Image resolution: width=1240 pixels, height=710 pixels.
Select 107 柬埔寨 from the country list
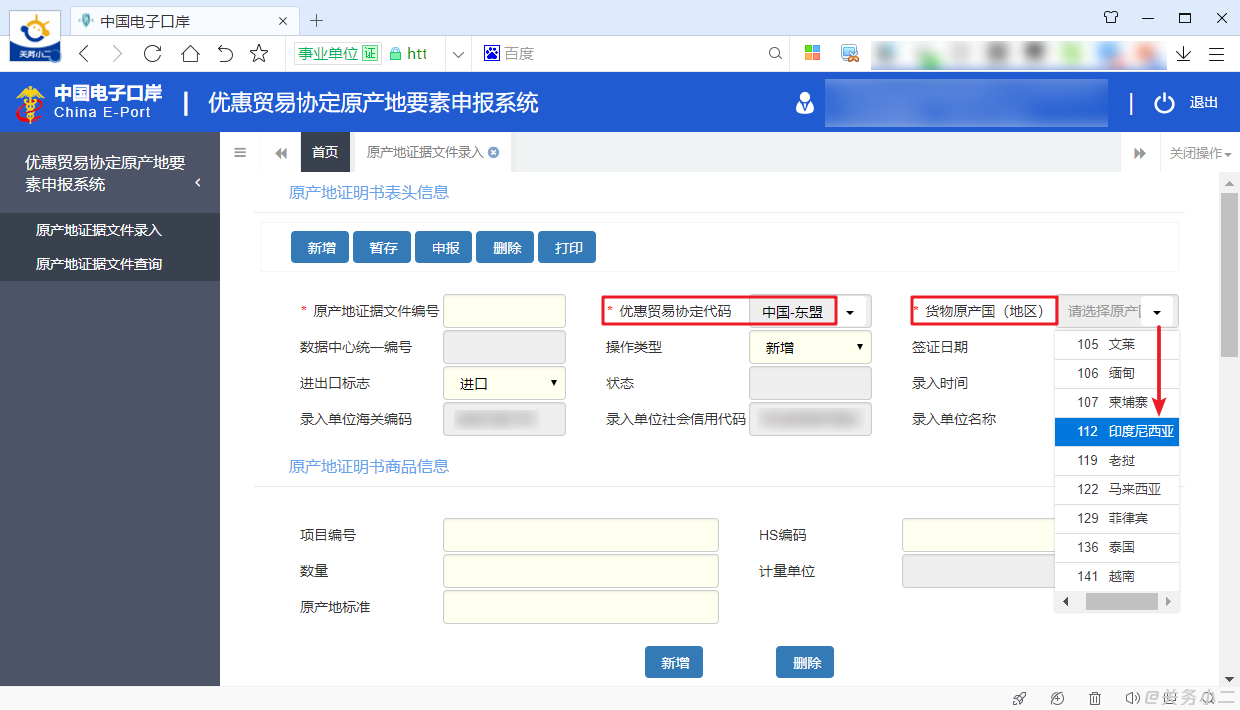(x=1117, y=402)
